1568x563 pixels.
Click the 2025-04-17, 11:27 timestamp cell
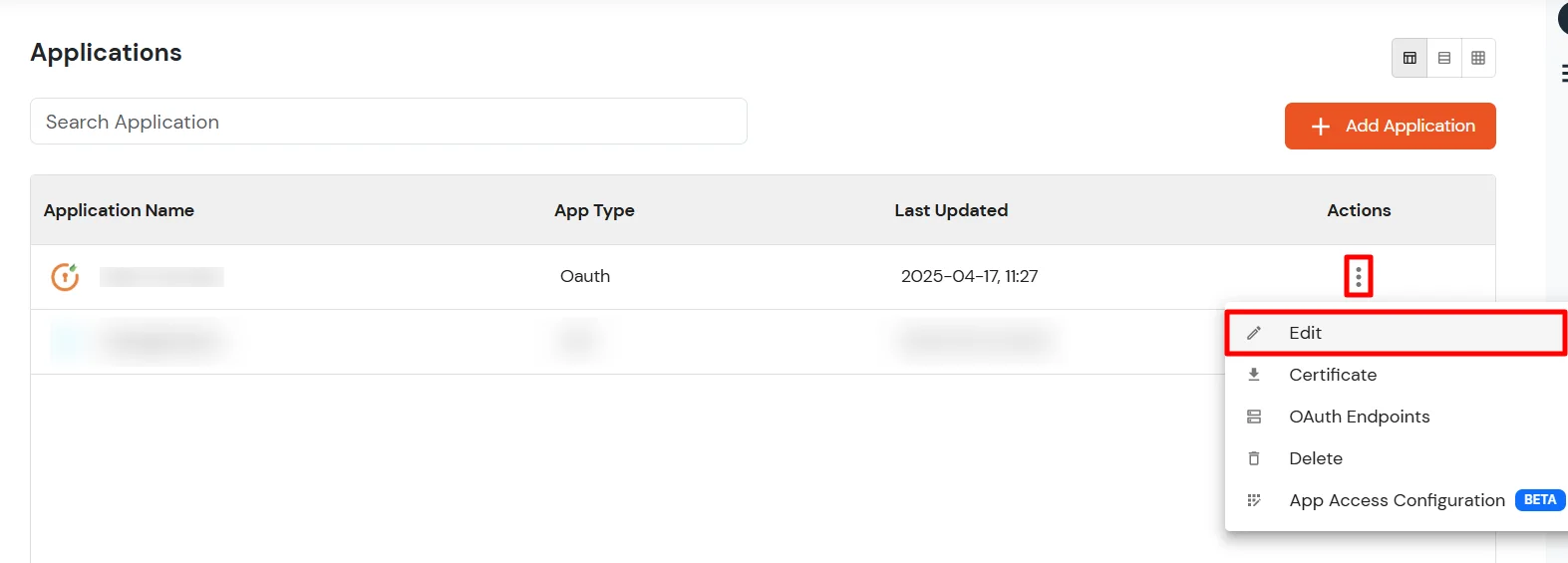(969, 276)
